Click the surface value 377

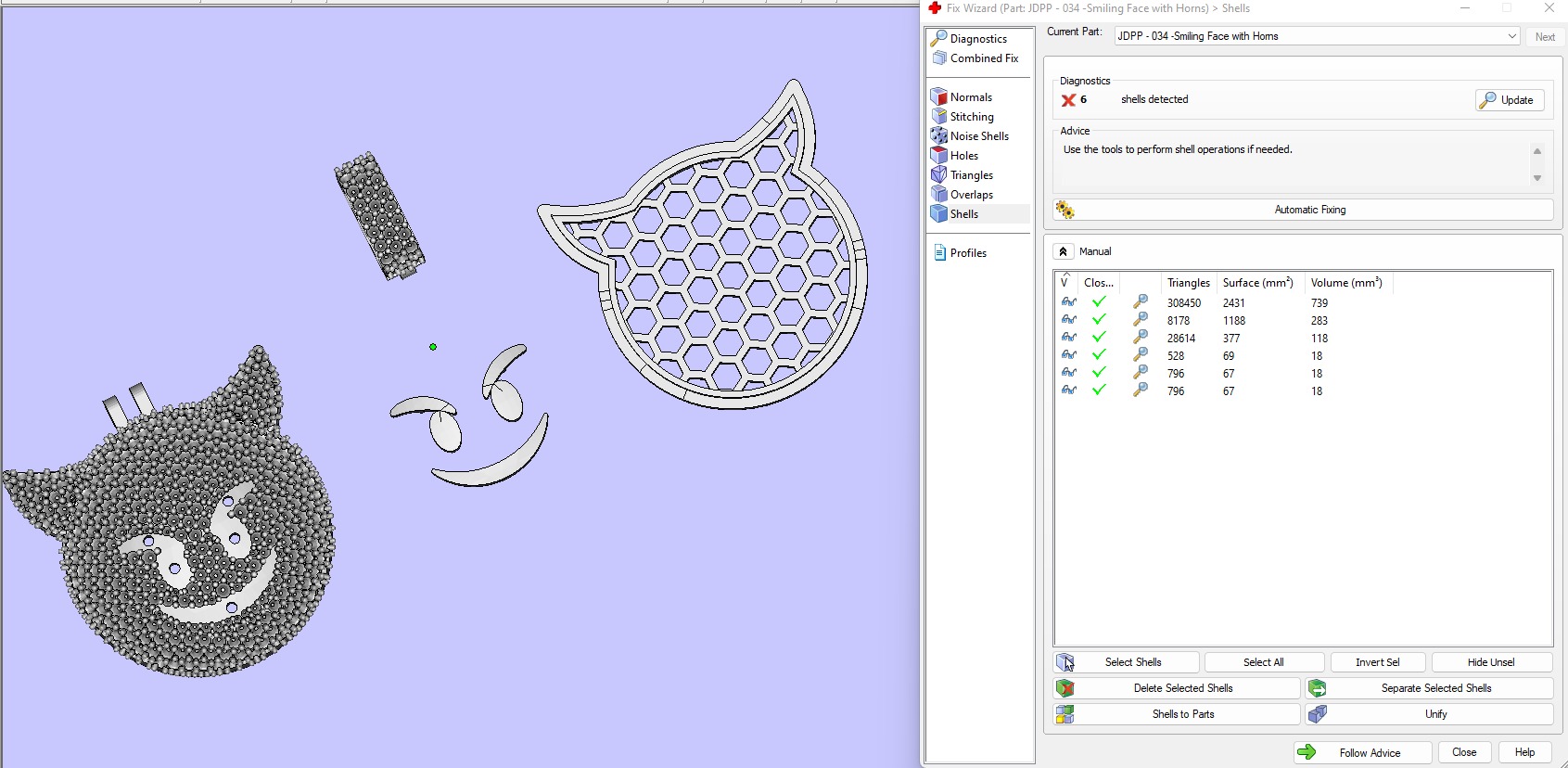click(x=1231, y=339)
